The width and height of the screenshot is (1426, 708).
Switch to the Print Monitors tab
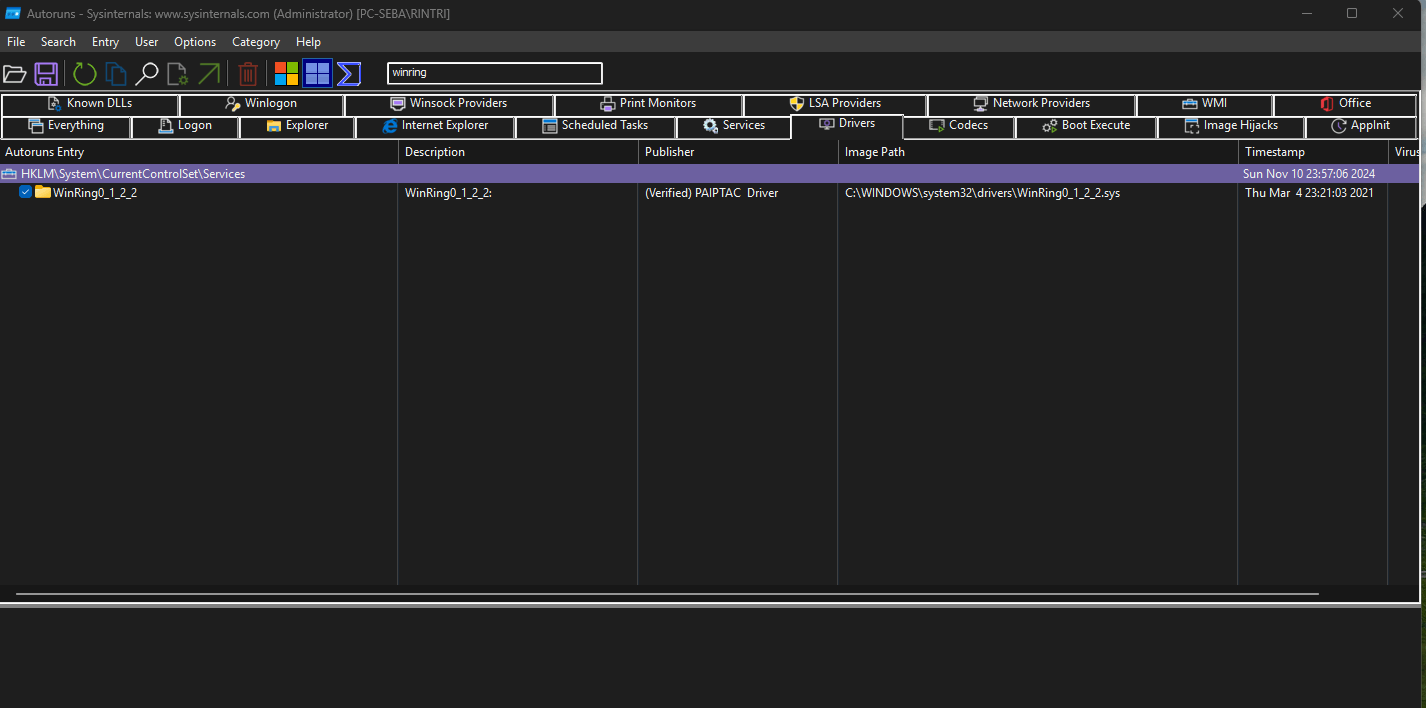[x=648, y=104]
